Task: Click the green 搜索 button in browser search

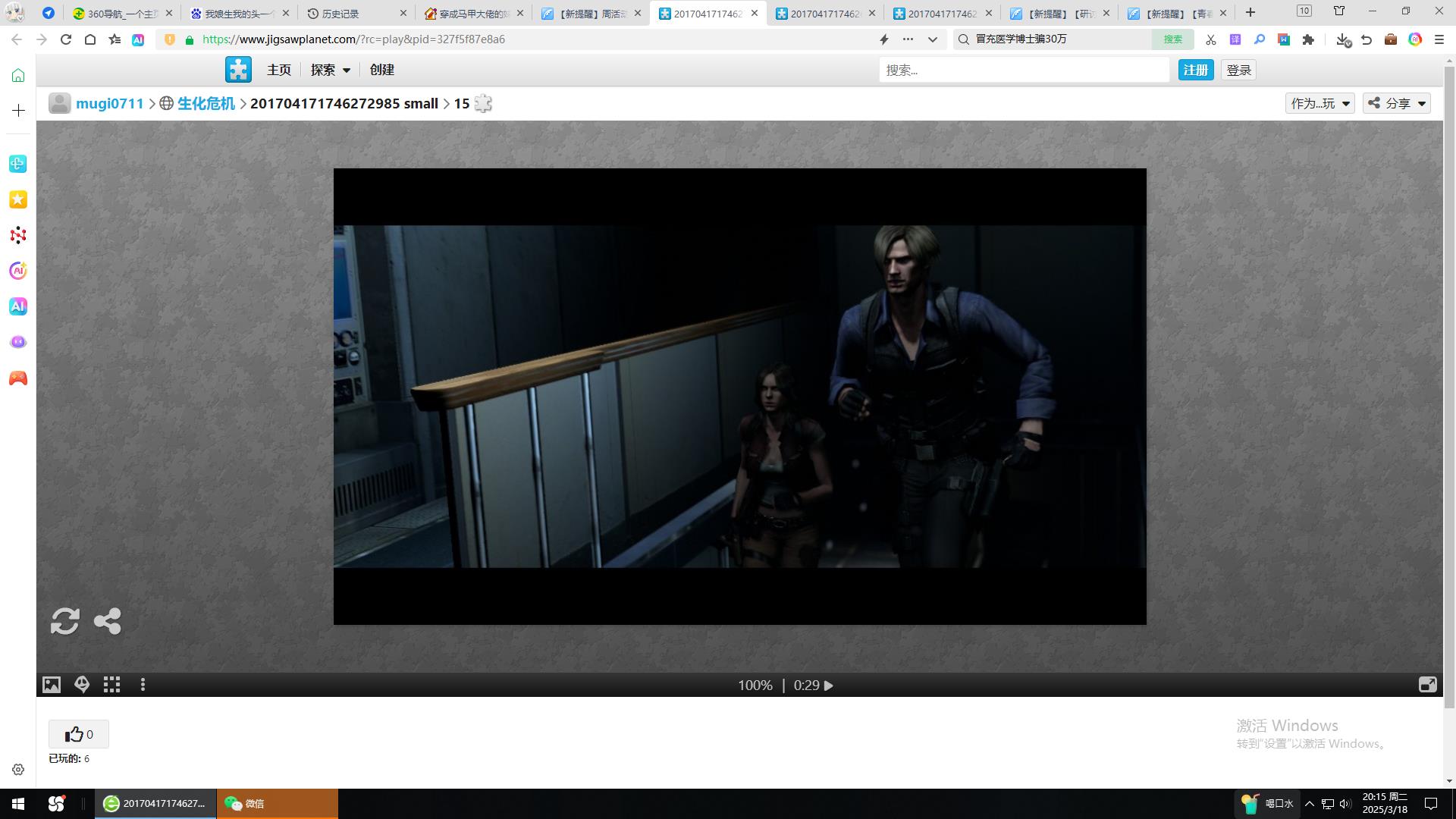Action: coord(1172,39)
